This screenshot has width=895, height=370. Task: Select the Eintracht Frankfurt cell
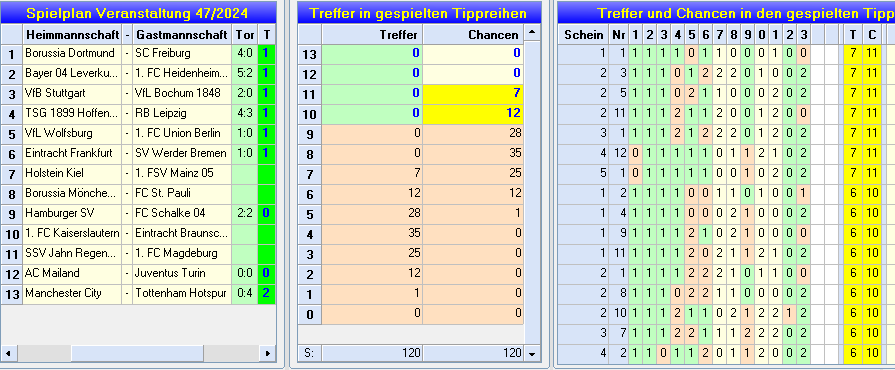(72, 154)
